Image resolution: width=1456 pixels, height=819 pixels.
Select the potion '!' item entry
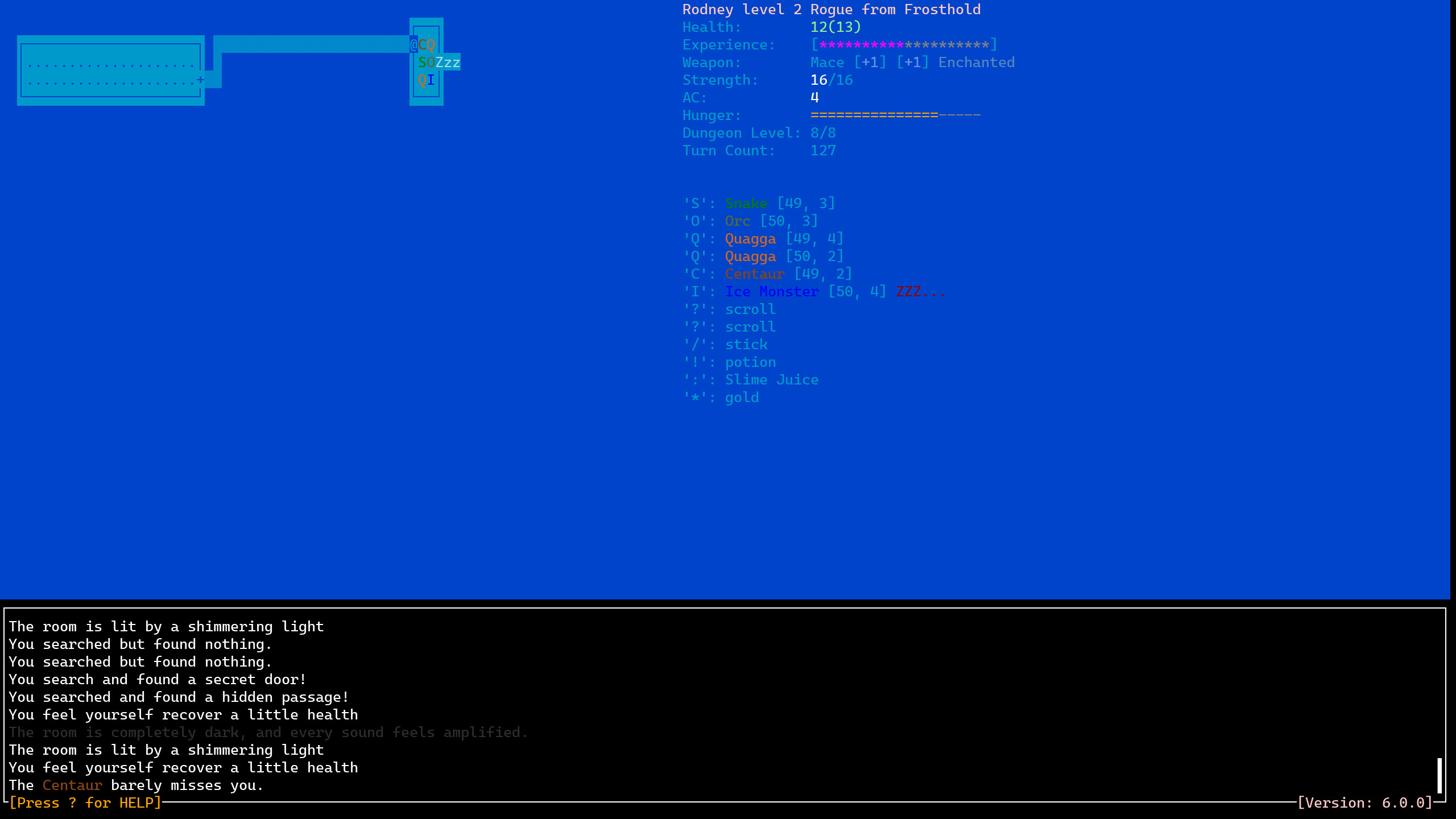(750, 362)
